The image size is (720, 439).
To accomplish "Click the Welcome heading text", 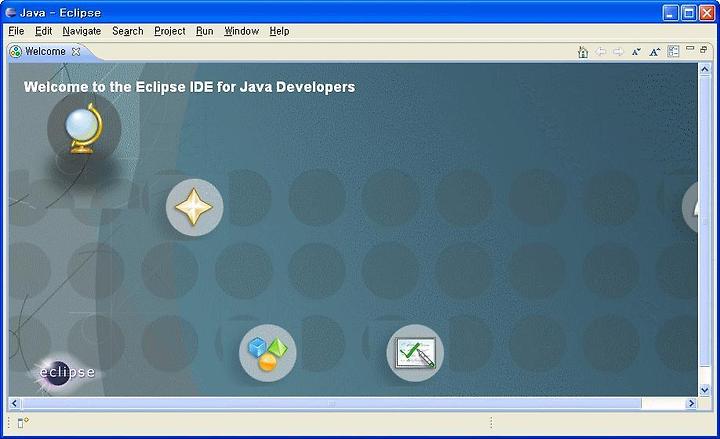I will click(189, 87).
